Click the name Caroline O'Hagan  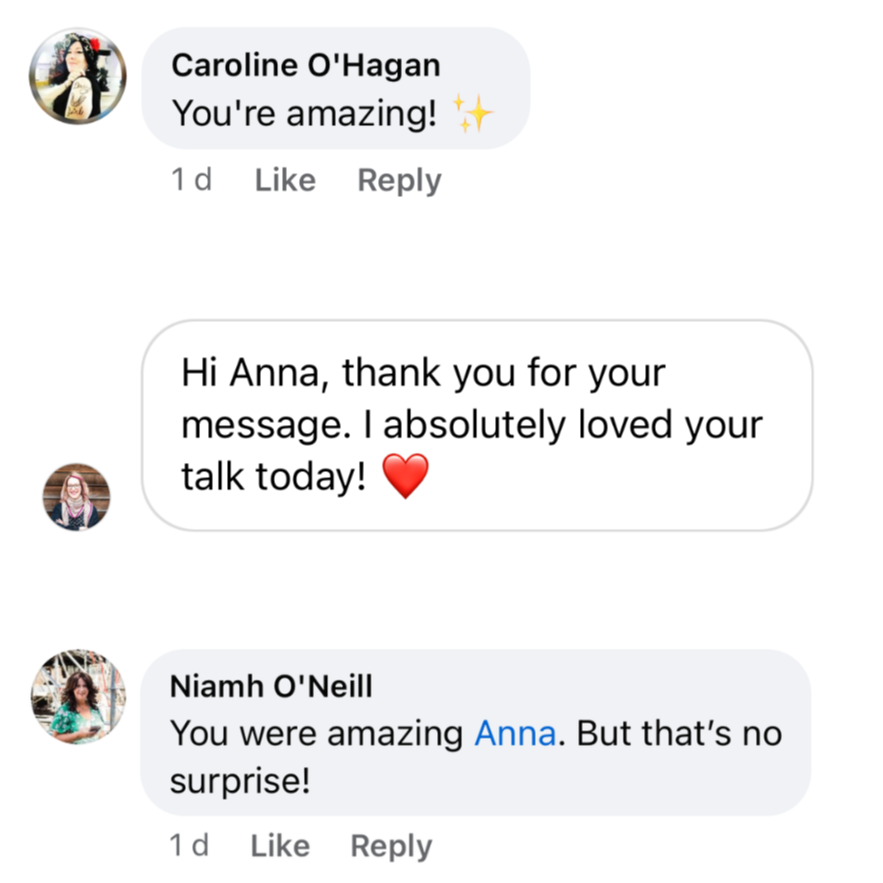tap(306, 65)
